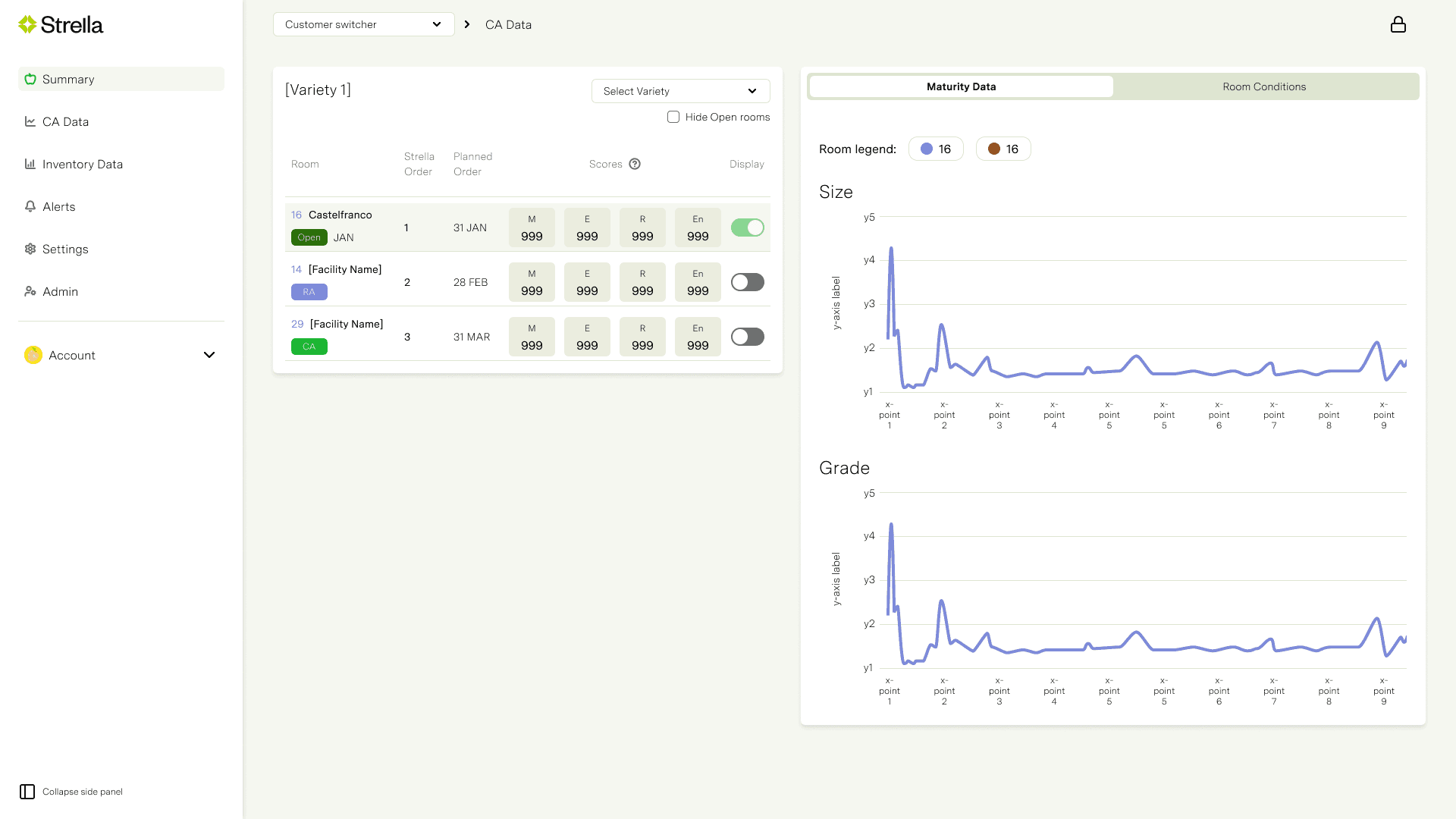Viewport: 1456px width, 819px height.
Task: Check the Hide Open rooms checkbox
Action: (x=673, y=117)
